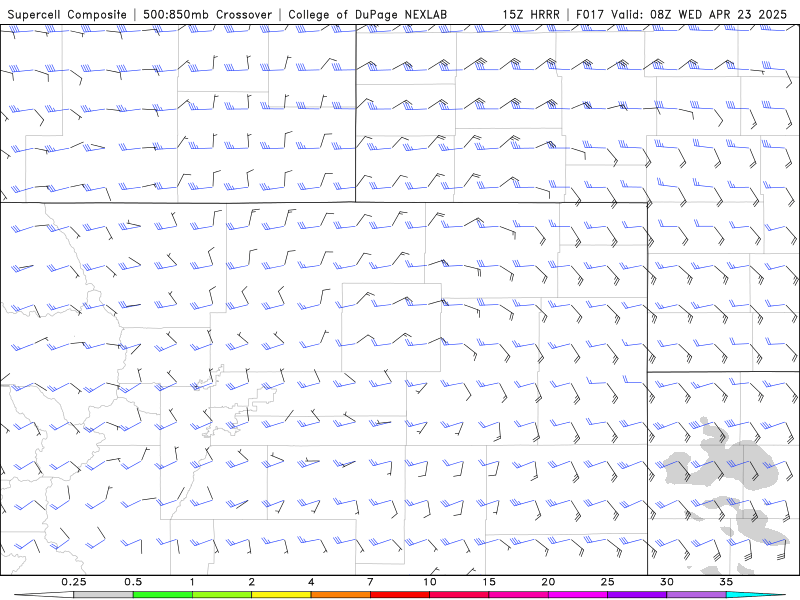This screenshot has height=600, width=800.
Task: Click the lime 1–2 colorbar segment
Action: tap(221, 595)
